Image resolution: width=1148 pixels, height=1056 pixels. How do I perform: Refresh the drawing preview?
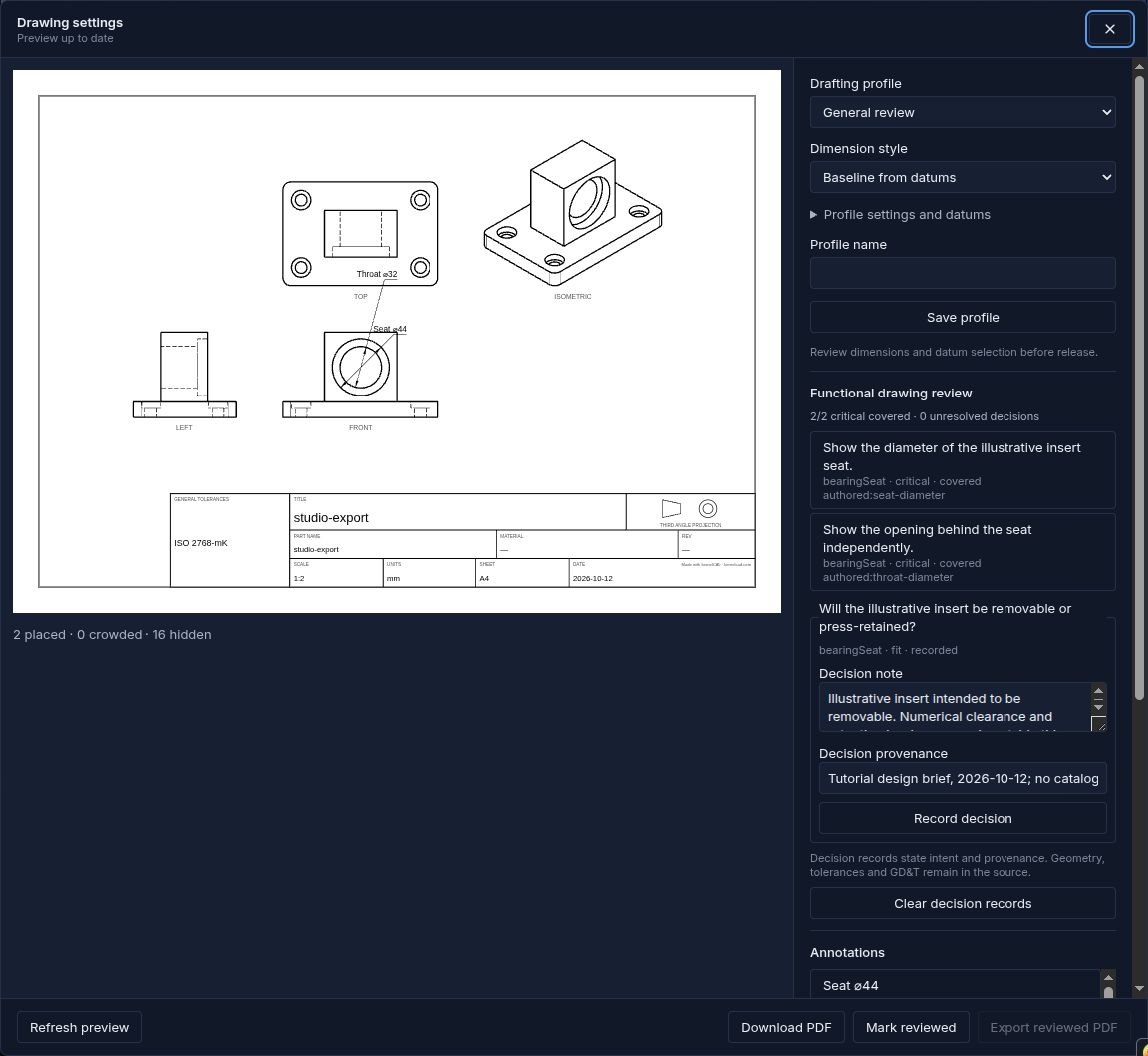79,1027
